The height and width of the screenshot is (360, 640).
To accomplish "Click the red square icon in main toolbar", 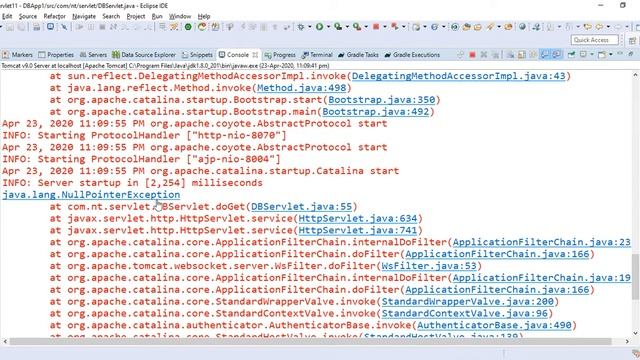I will tap(376, 27).
